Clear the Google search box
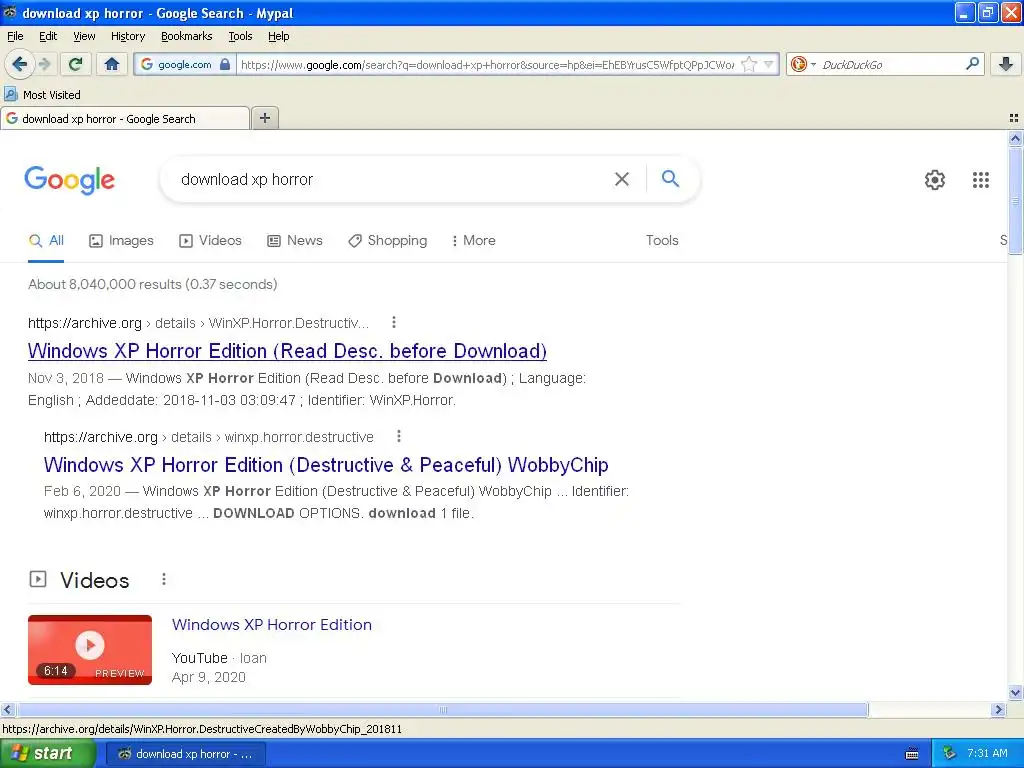This screenshot has height=768, width=1024. click(622, 179)
